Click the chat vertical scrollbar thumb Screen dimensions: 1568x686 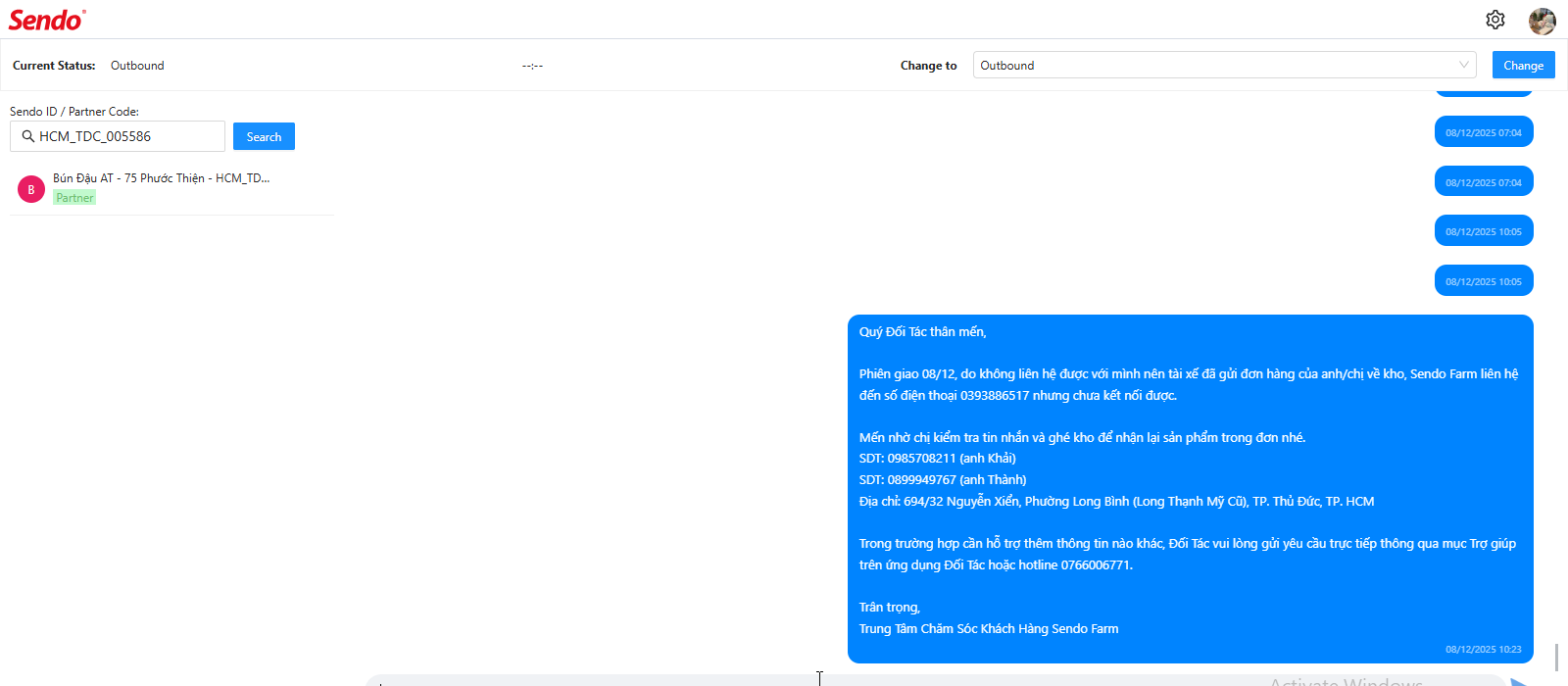tap(1556, 658)
